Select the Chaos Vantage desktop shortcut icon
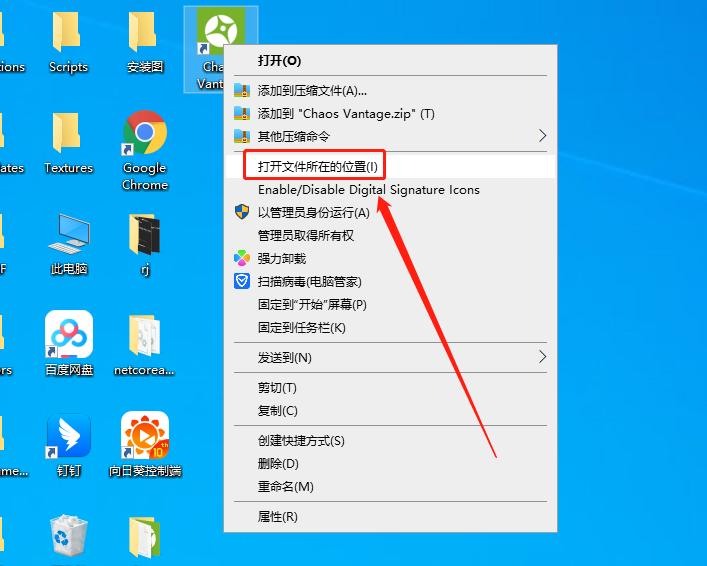The height and width of the screenshot is (566, 707). click(x=216, y=35)
